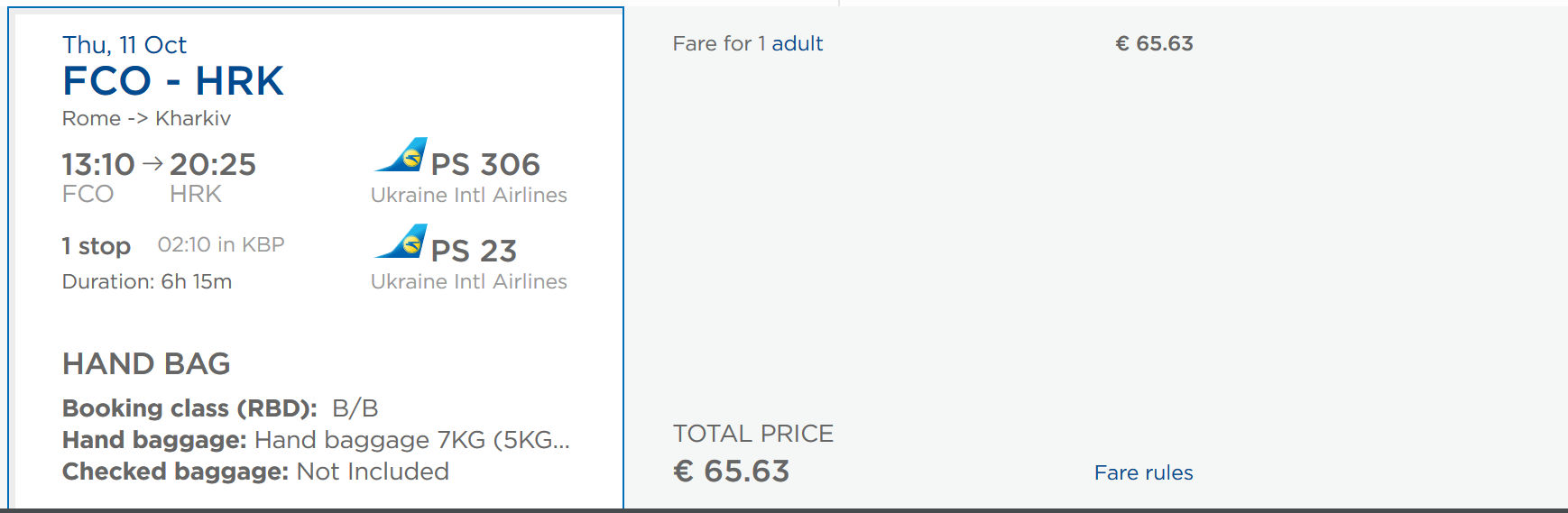Click the Duration: 6h 15m text
Viewport: 1568px width, 513px height.
[147, 281]
